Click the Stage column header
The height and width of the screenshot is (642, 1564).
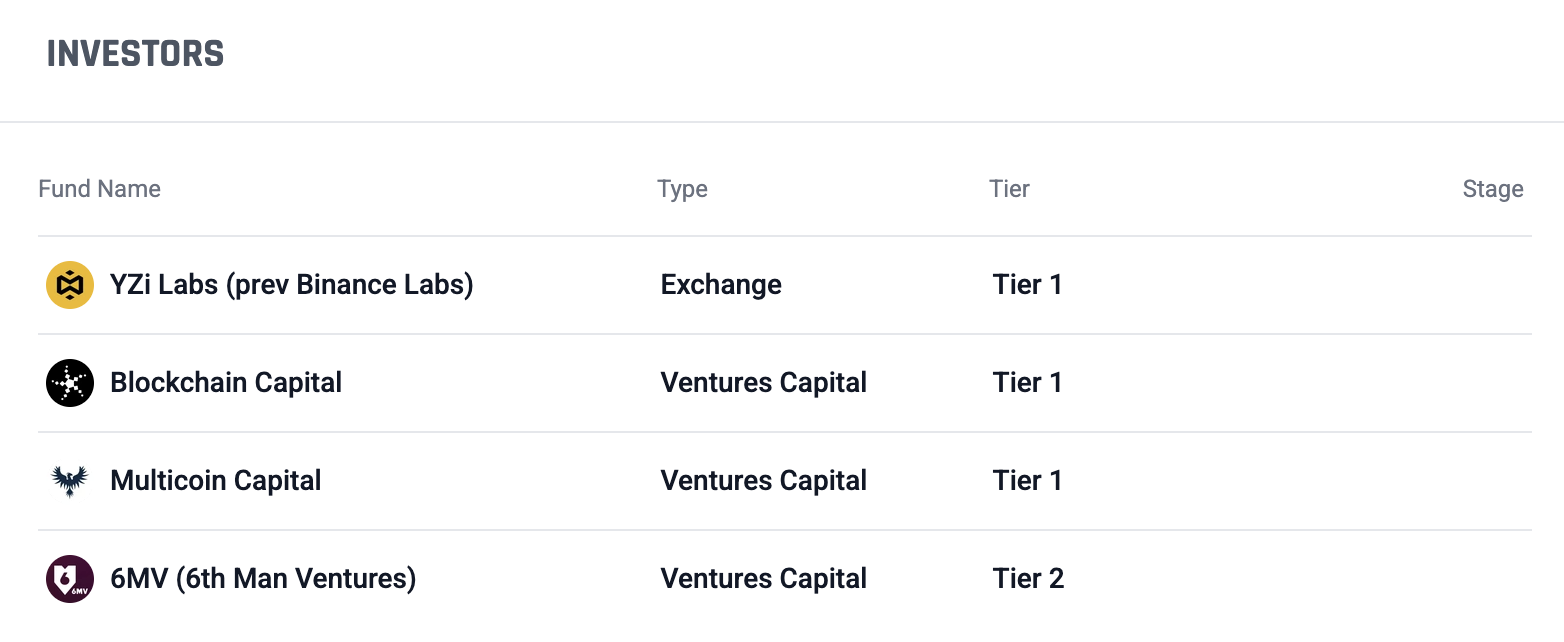[x=1492, y=189]
